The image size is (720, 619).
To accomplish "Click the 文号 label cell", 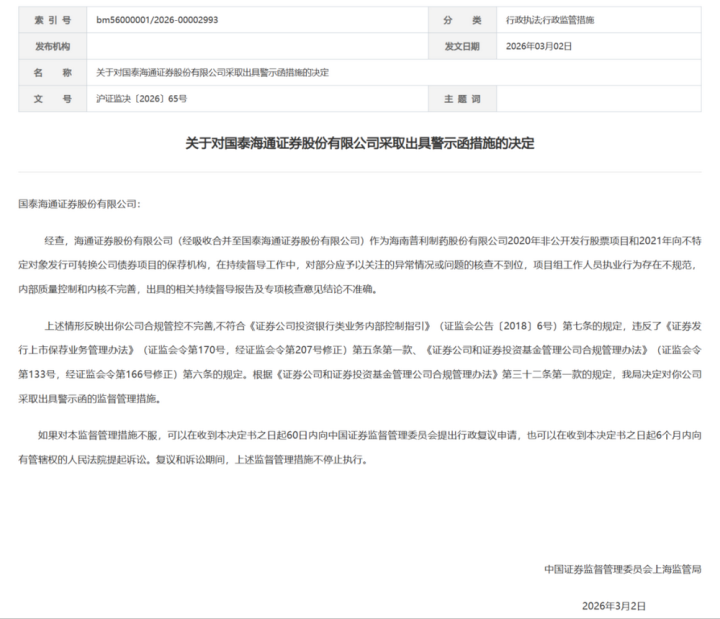I will [52, 98].
